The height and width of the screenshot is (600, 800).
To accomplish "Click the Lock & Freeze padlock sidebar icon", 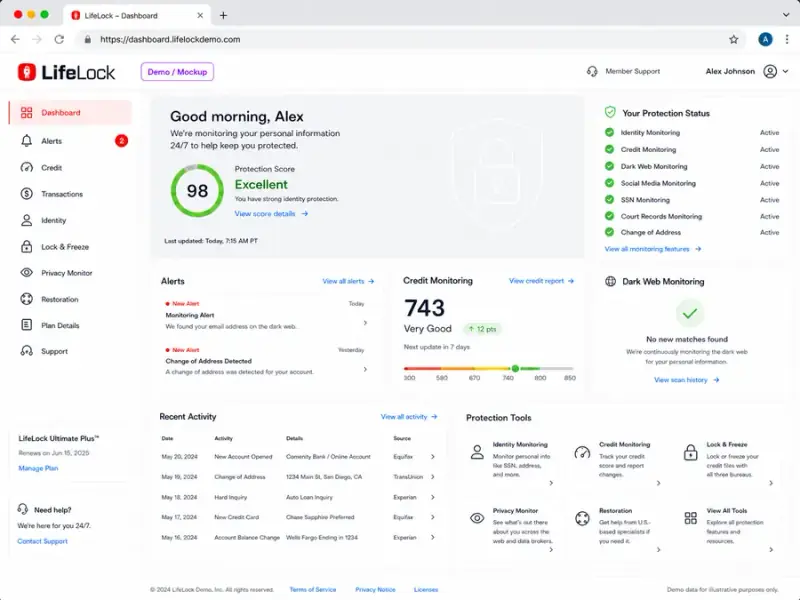I will tap(27, 246).
